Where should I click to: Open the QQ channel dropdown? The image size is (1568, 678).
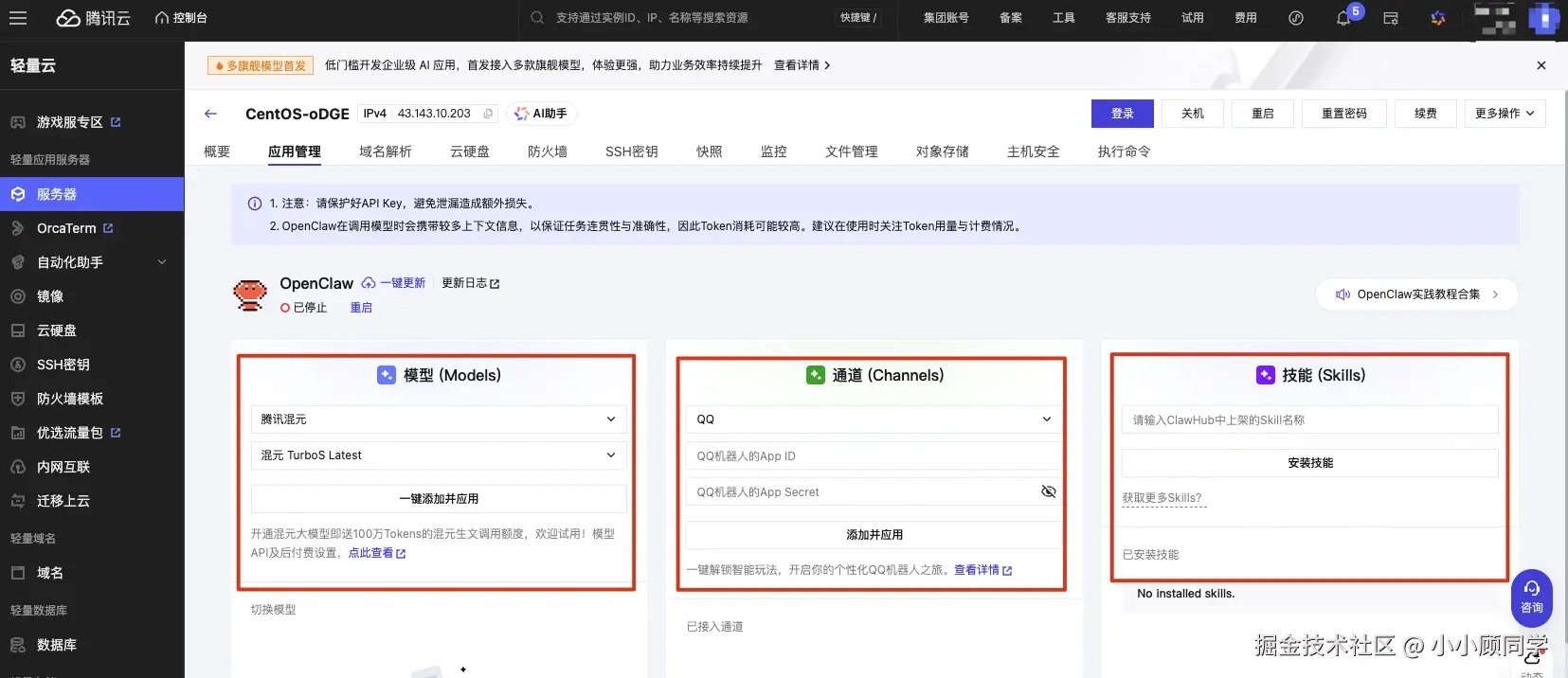pyautogui.click(x=874, y=419)
